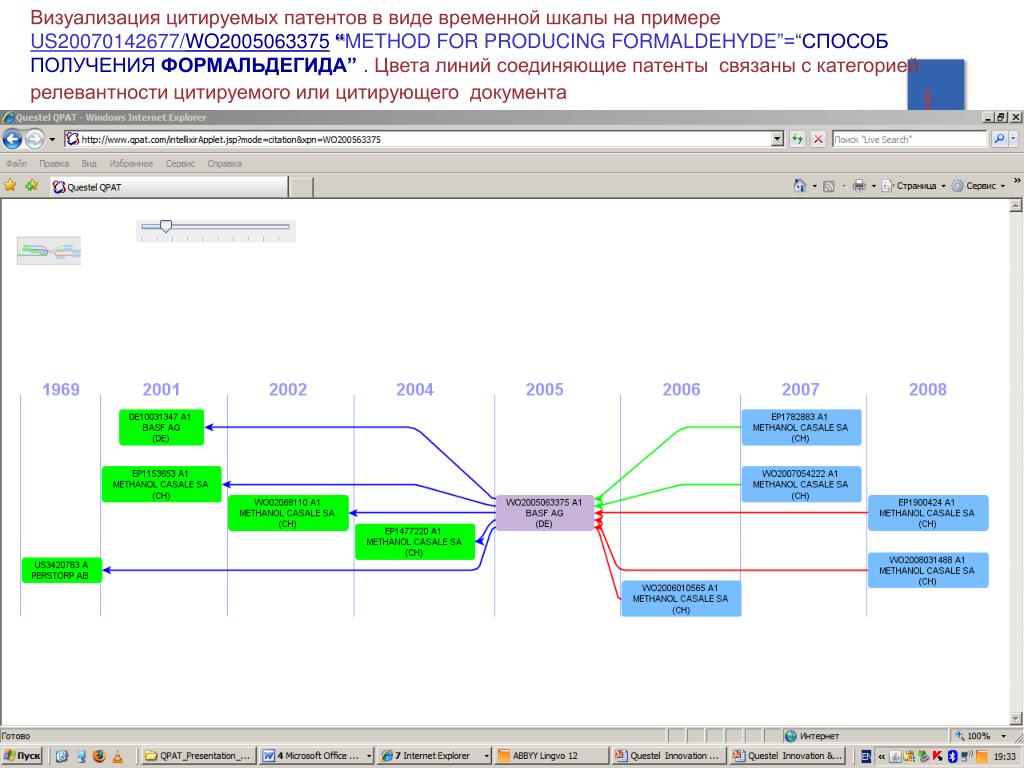Select the WO2007054222 A1 patent box
Viewport: 1024px width, 768px height.
(801, 484)
